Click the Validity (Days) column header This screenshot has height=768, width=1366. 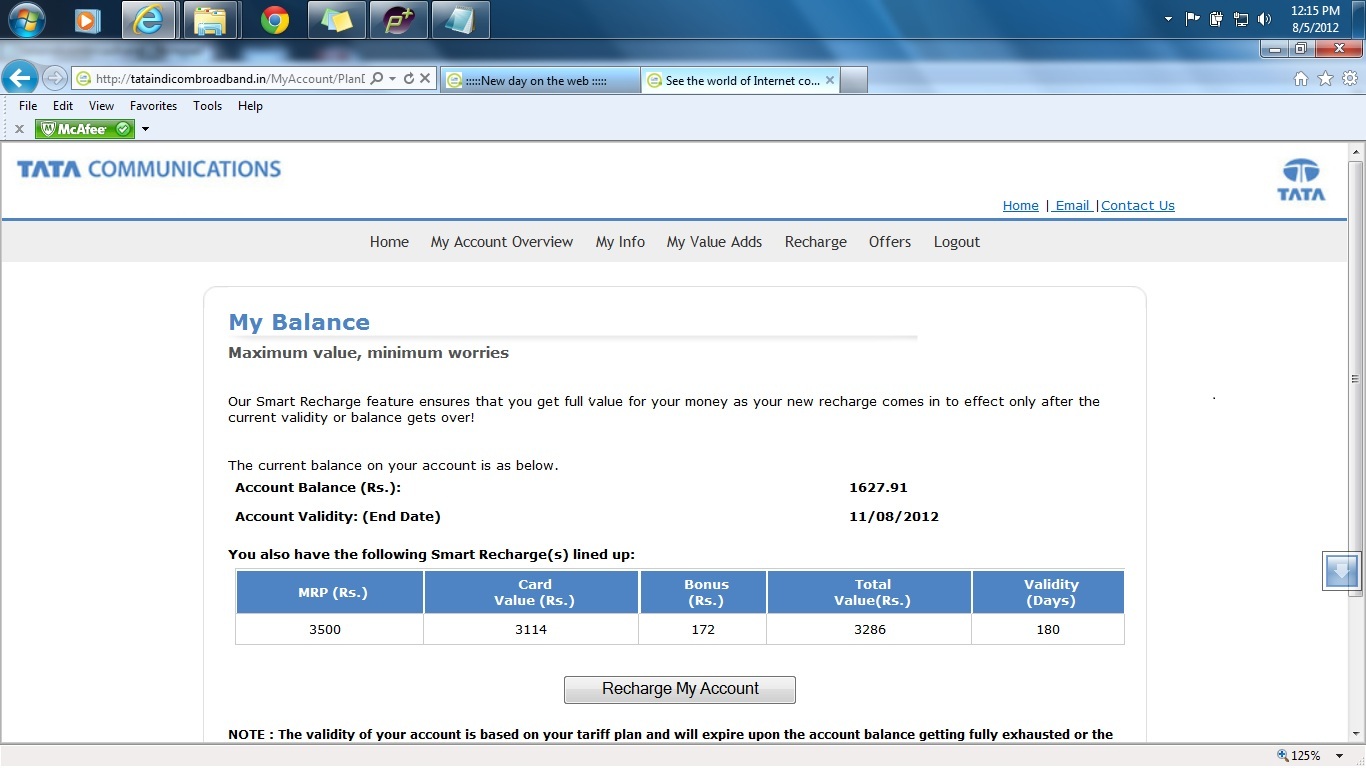(1049, 592)
